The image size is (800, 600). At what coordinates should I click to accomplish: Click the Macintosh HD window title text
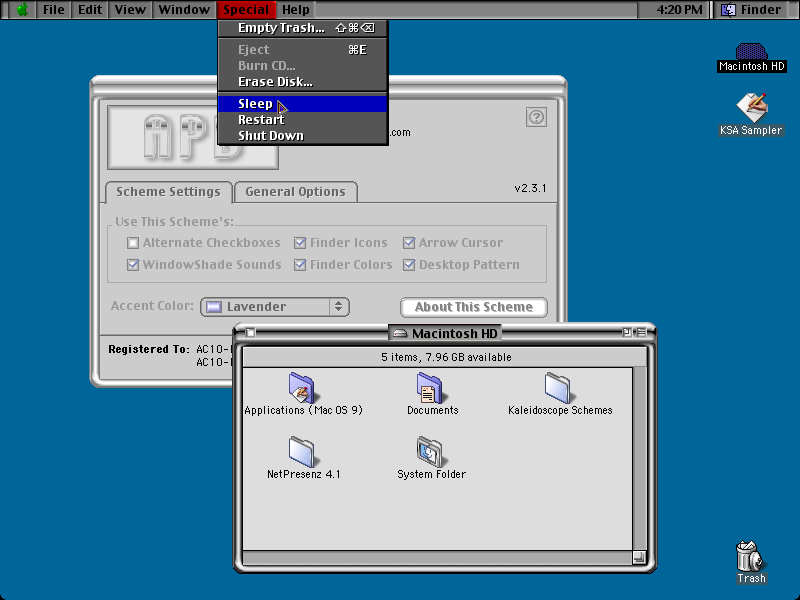pyautogui.click(x=455, y=334)
